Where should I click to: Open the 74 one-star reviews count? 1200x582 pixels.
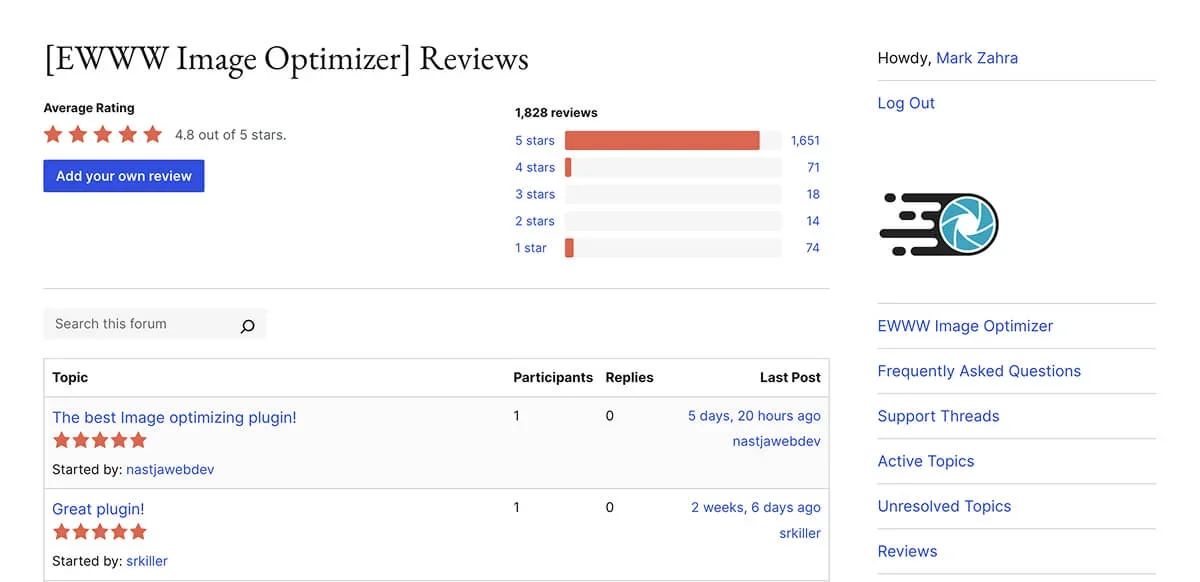(x=813, y=248)
